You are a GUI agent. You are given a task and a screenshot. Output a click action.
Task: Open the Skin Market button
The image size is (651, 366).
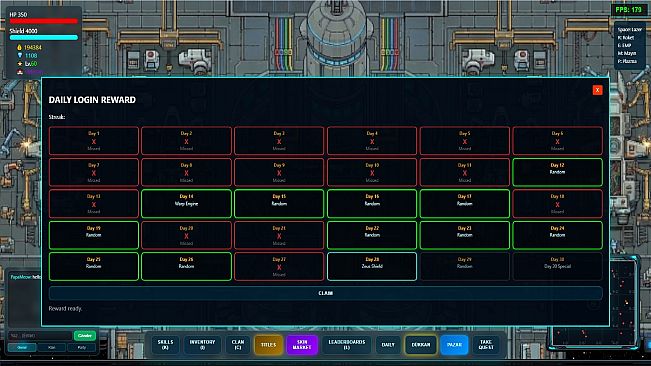(x=302, y=345)
